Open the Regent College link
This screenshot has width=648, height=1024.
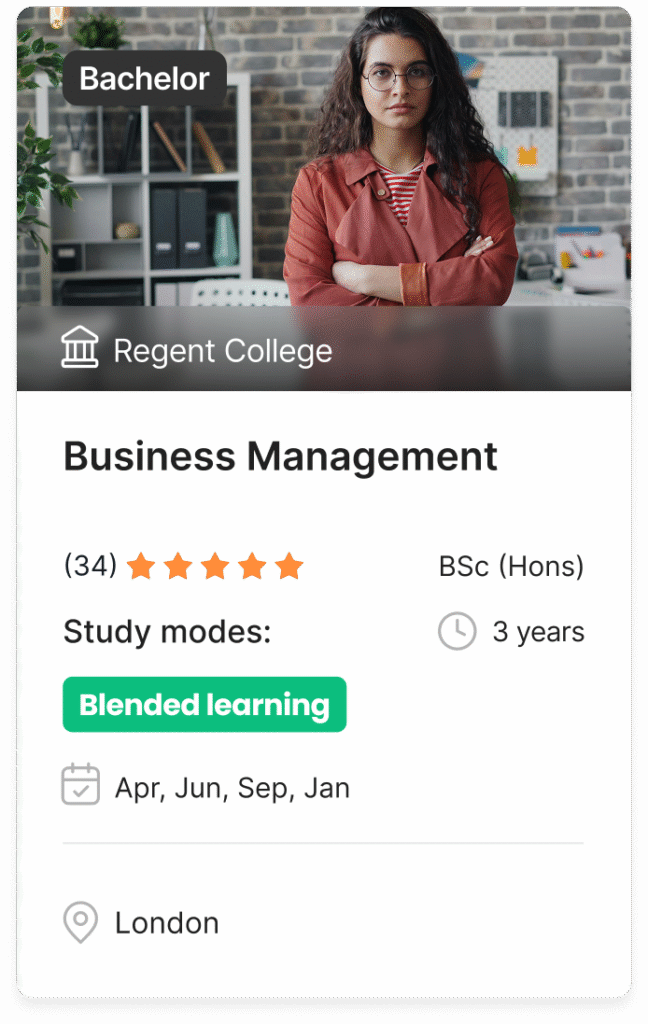tap(222, 351)
